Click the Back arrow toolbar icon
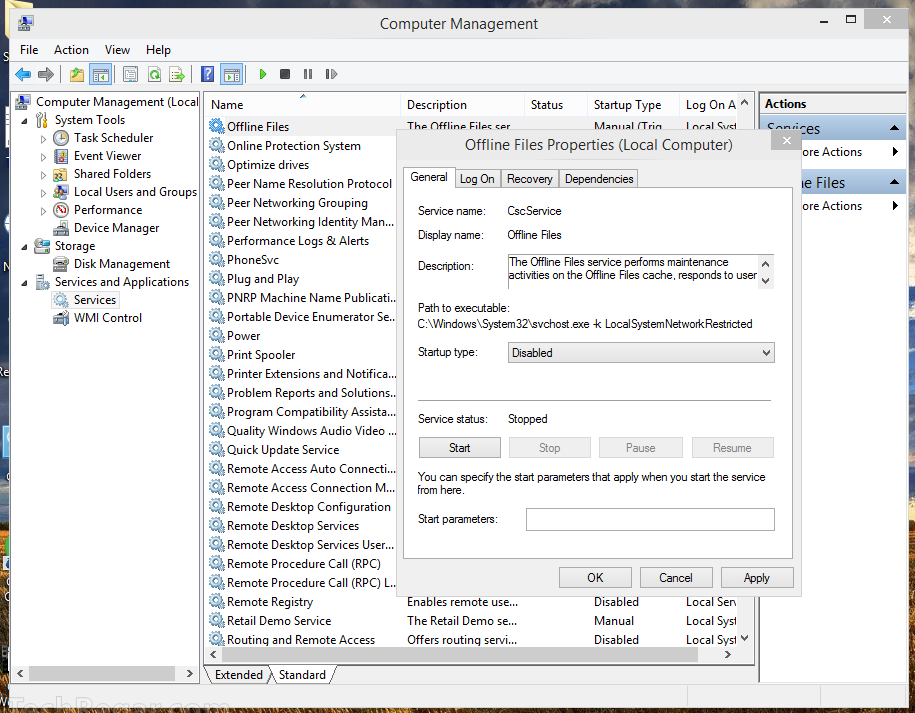The width and height of the screenshot is (915, 713). (x=23, y=74)
